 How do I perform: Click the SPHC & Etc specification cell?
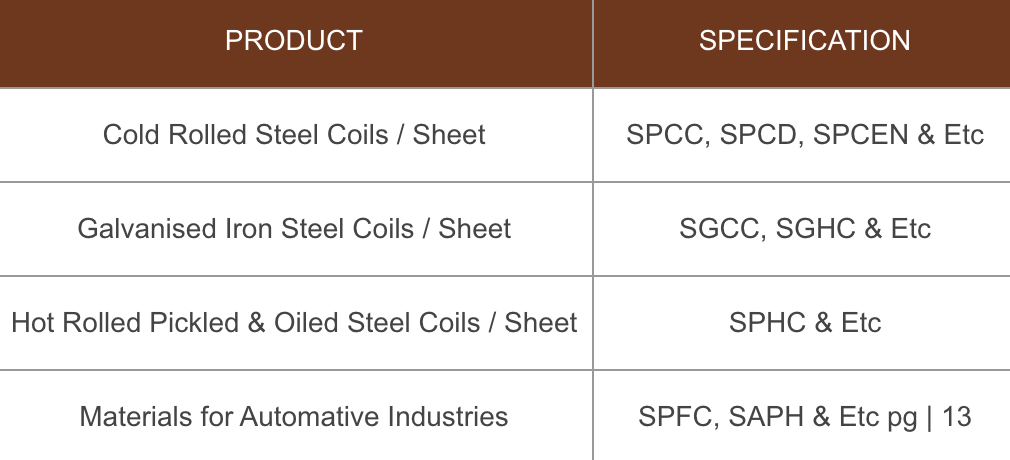pos(804,323)
